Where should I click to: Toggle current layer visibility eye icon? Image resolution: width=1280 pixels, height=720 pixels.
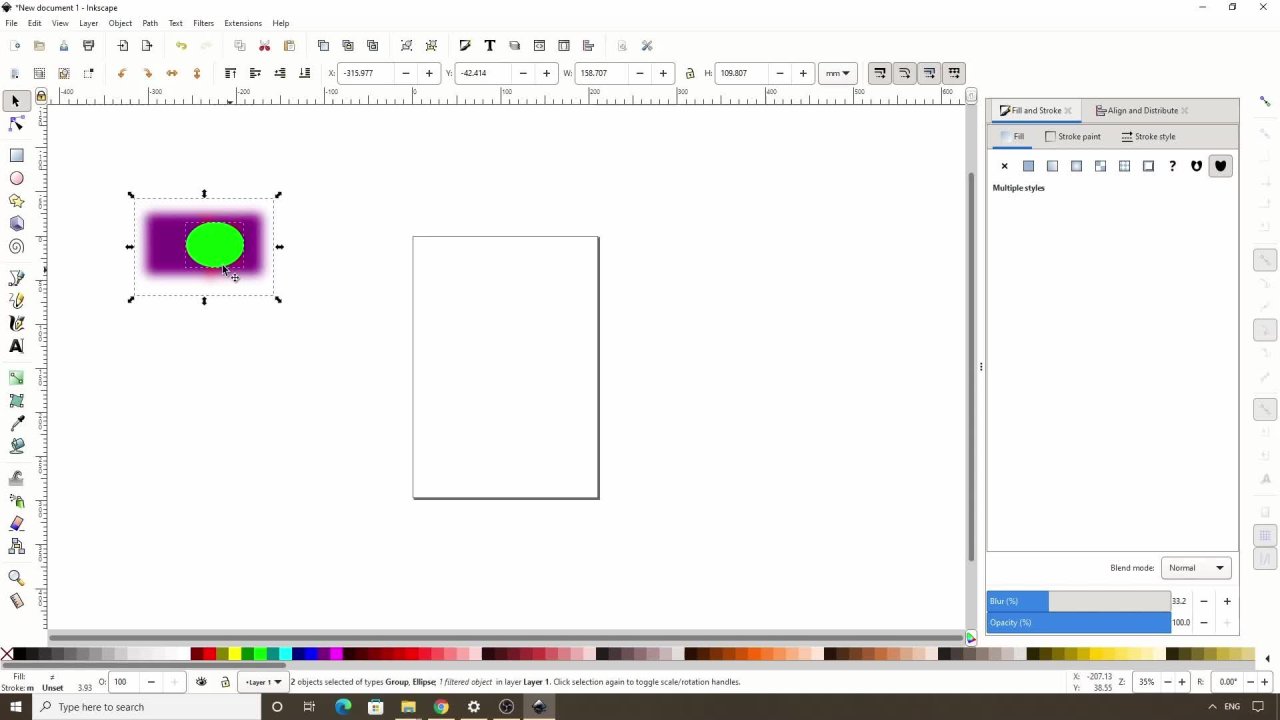tap(201, 682)
